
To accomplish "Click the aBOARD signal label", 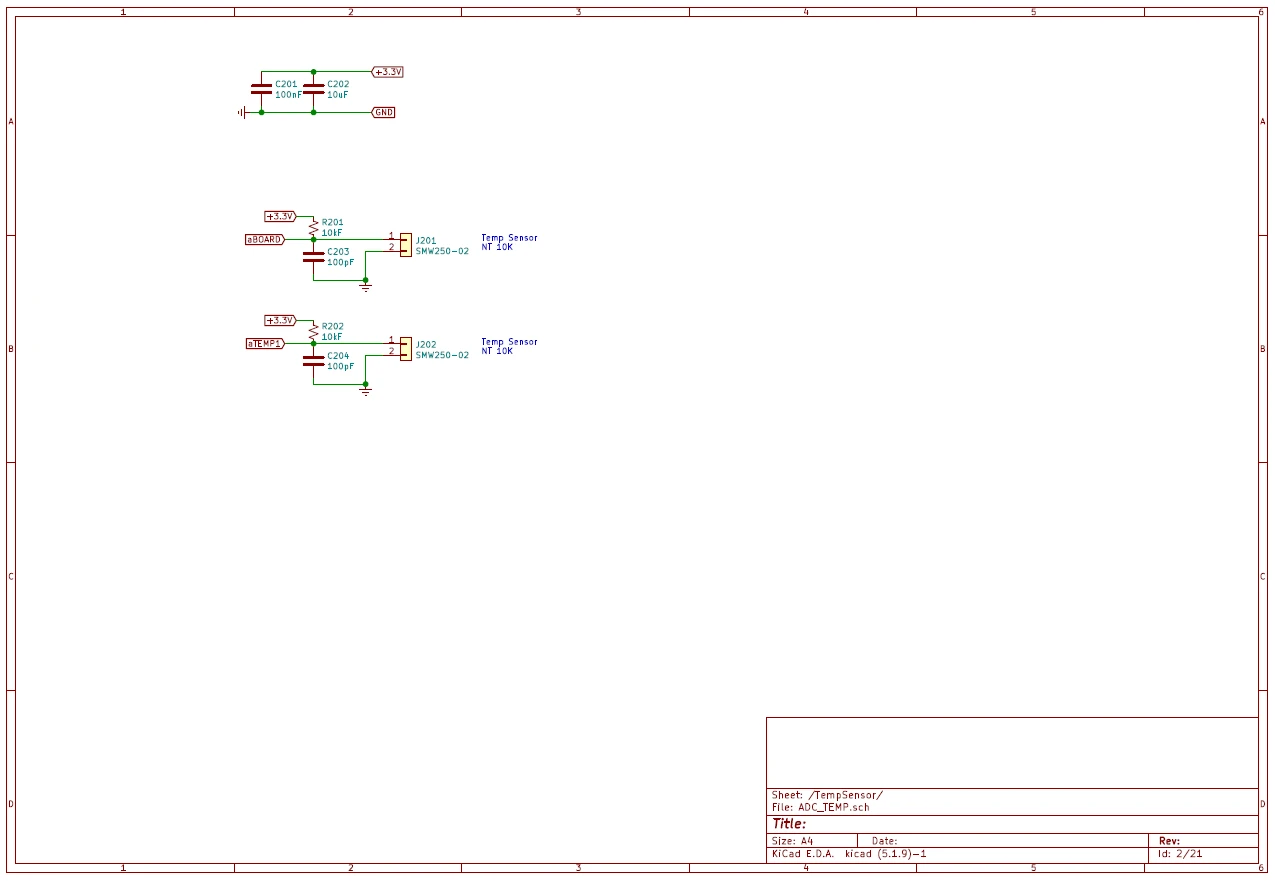I will point(265,239).
